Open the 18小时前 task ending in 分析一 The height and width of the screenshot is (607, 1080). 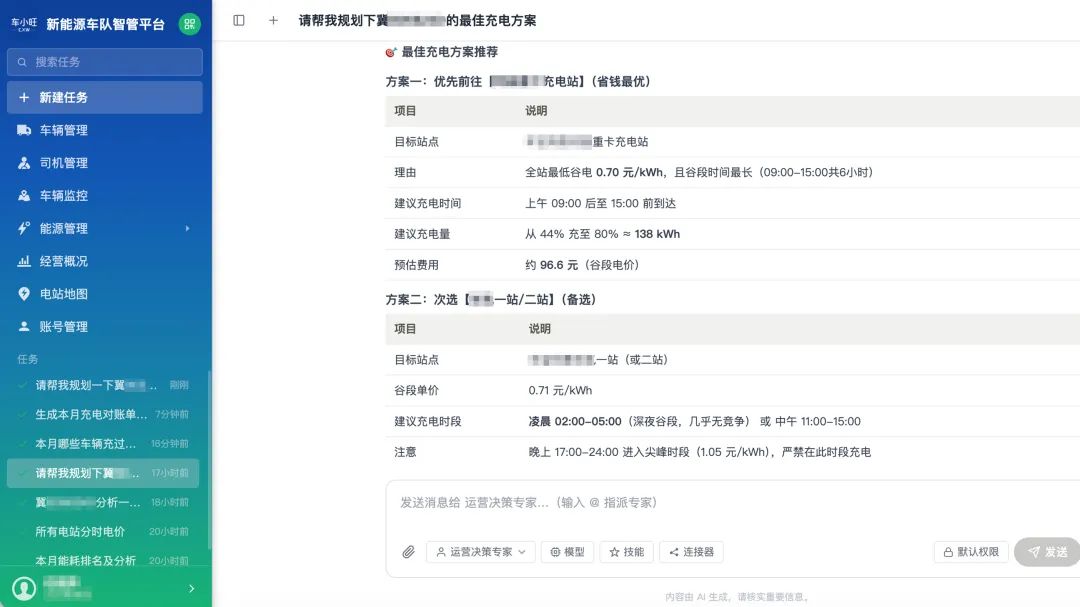click(x=105, y=502)
